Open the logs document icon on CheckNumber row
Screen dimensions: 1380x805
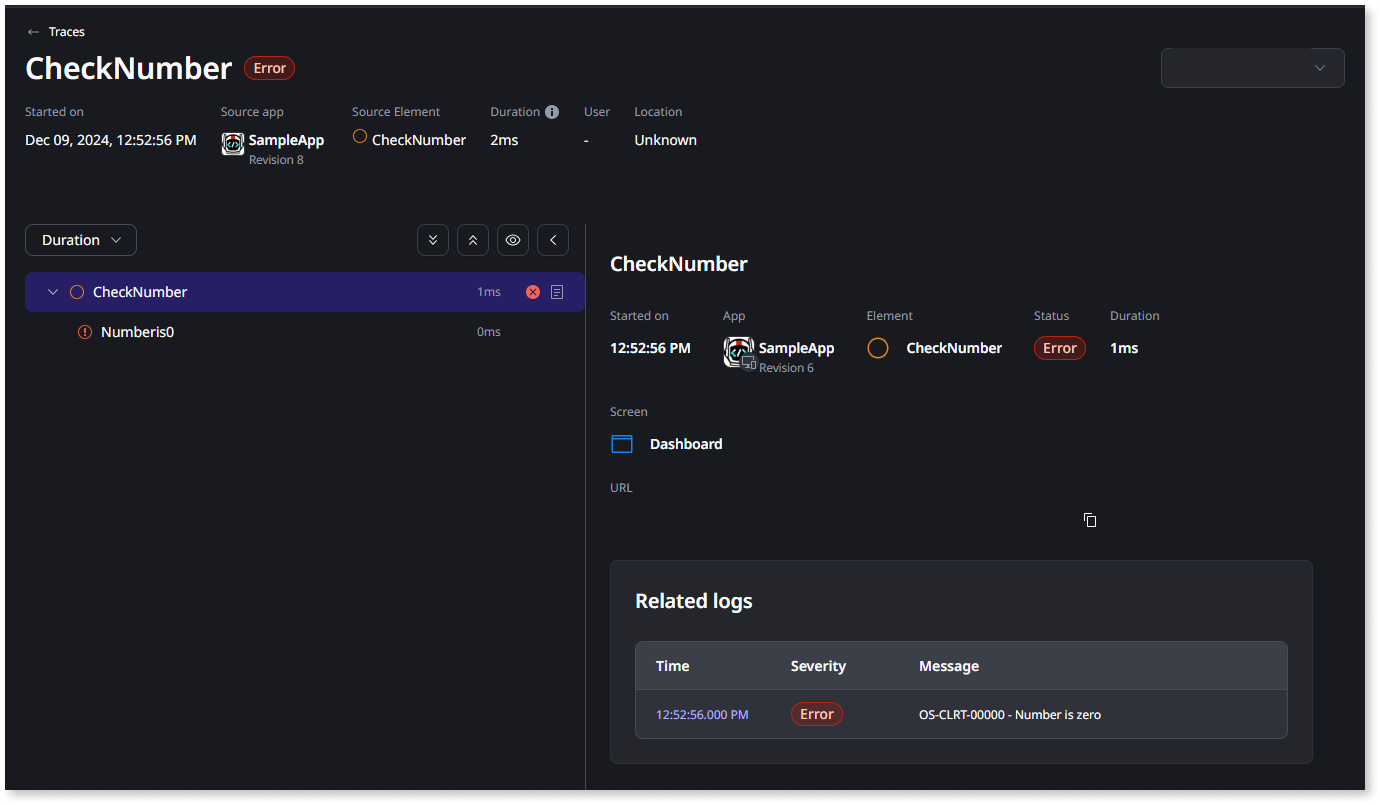tap(557, 292)
